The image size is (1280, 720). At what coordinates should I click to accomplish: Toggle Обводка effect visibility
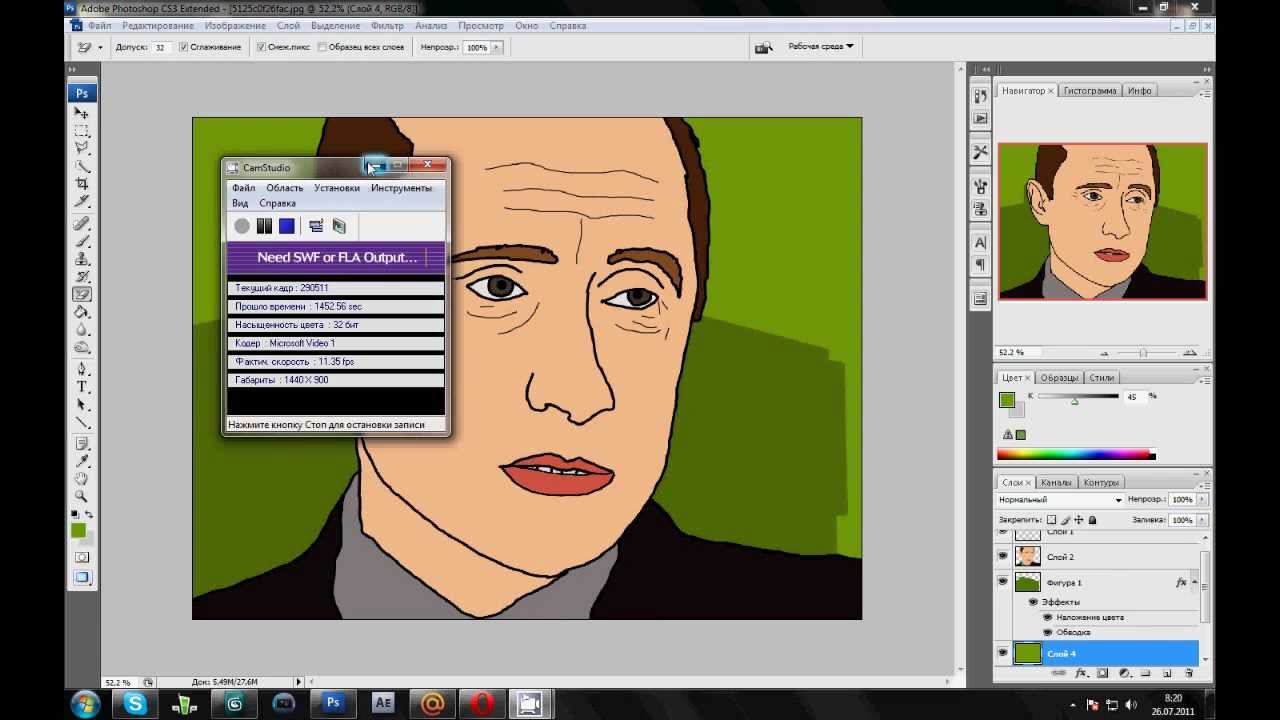(1047, 632)
